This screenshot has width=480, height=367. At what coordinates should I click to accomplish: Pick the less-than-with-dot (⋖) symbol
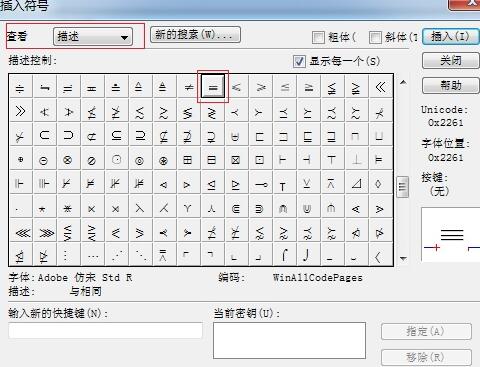pos(356,207)
